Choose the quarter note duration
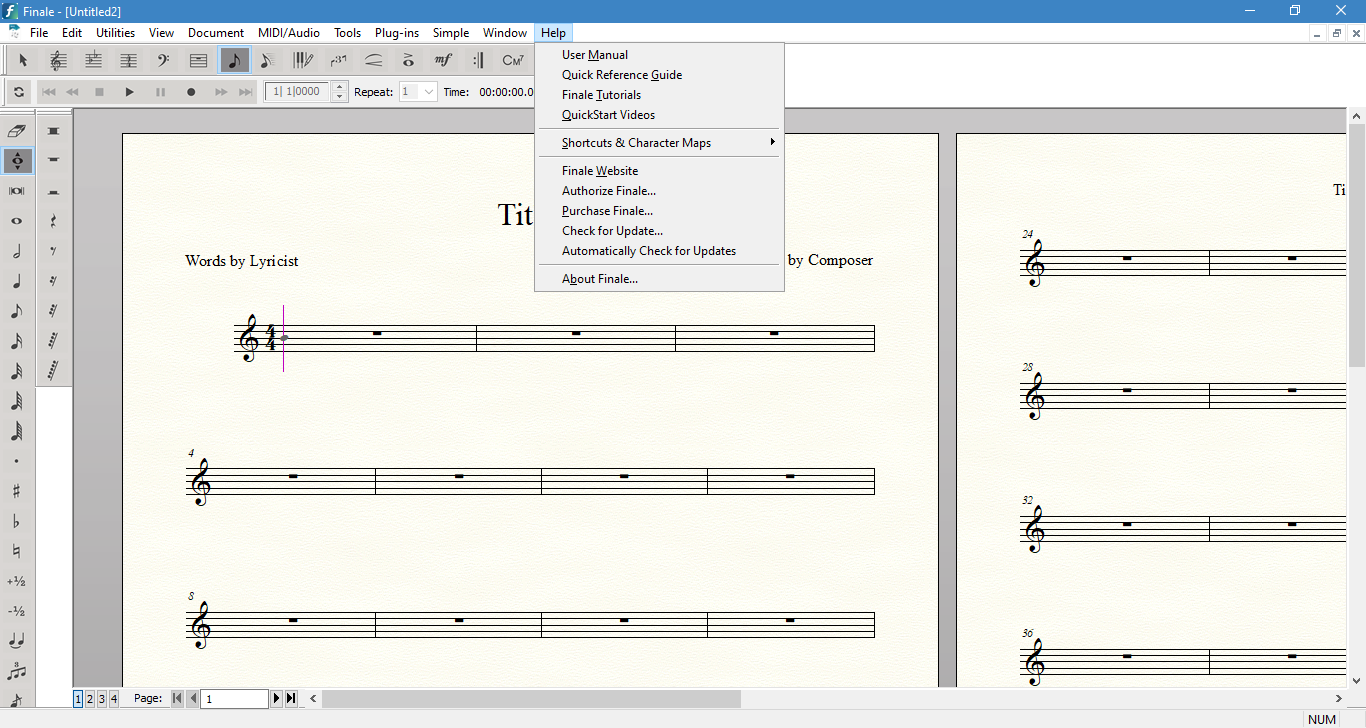The height and width of the screenshot is (728, 1366). [x=17, y=281]
